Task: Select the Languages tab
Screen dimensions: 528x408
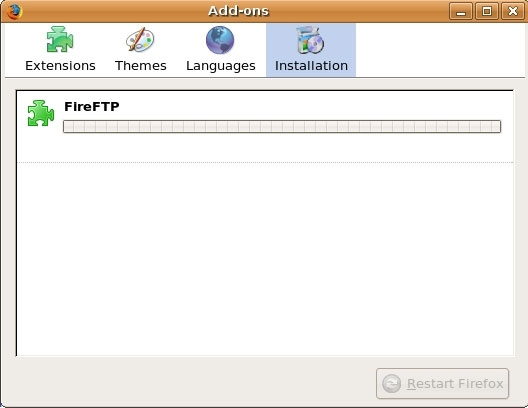Action: [x=221, y=50]
